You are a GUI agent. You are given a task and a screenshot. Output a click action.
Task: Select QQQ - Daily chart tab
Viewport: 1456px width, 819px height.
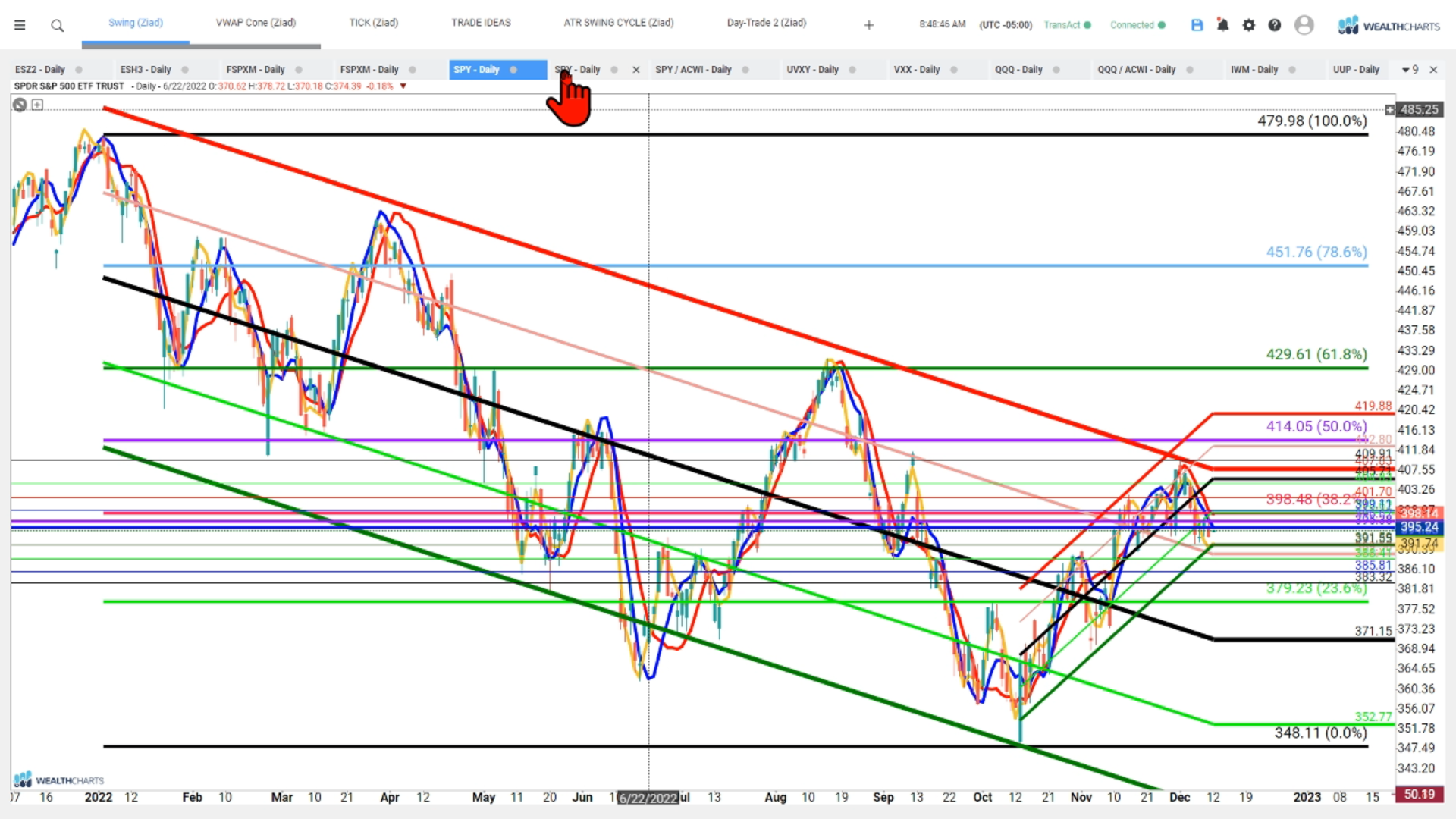tap(1018, 70)
